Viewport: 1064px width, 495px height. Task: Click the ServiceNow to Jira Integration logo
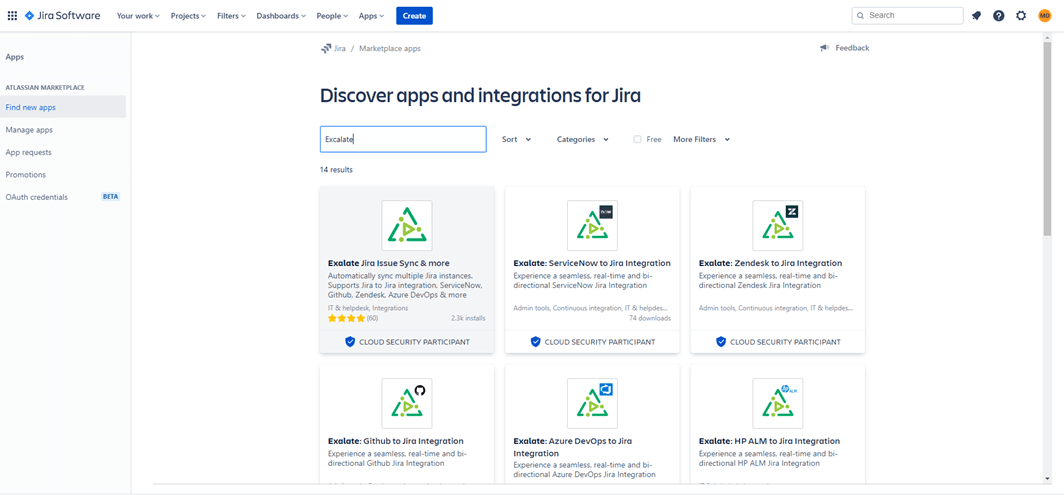coord(592,225)
